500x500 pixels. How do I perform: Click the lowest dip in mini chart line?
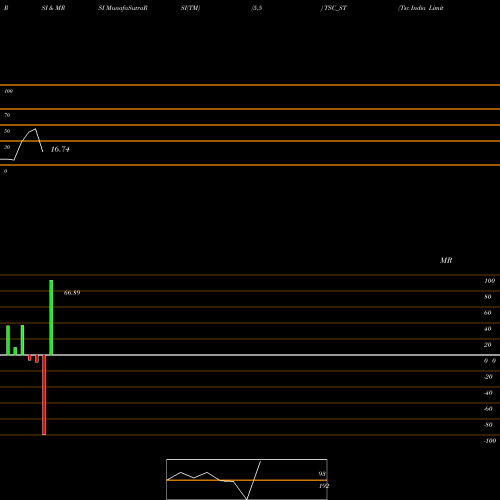[247, 499]
